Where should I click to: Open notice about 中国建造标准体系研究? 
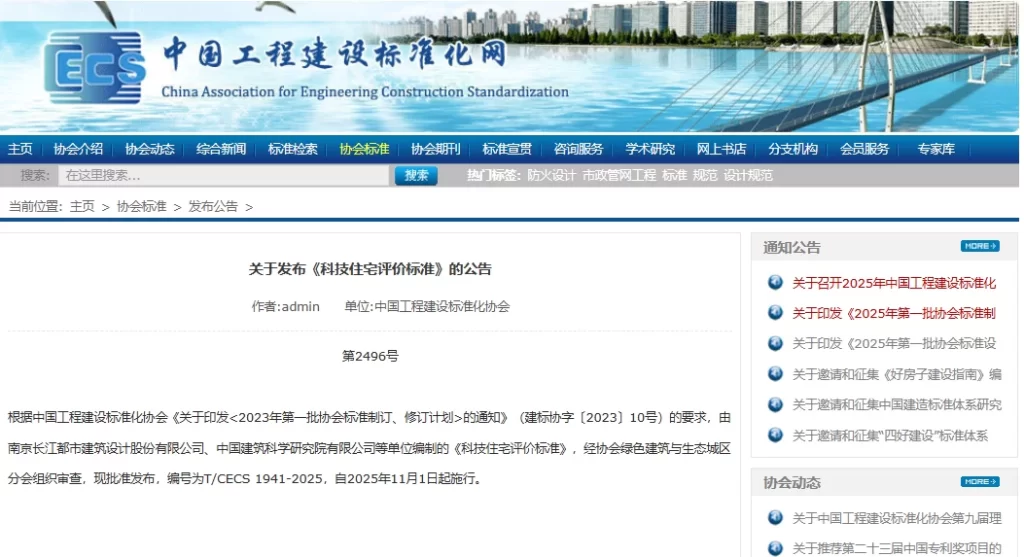pos(897,405)
